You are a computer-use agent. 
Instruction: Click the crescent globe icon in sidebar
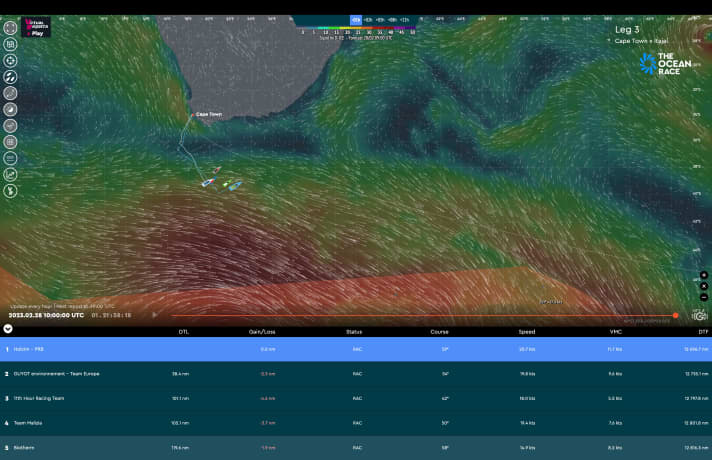pyautogui.click(x=10, y=109)
